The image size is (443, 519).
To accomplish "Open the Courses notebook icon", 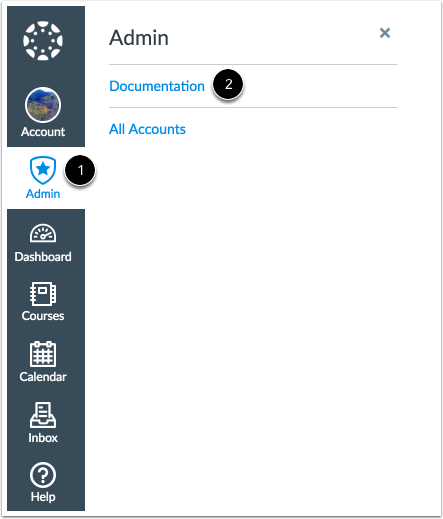I will pyautogui.click(x=43, y=294).
